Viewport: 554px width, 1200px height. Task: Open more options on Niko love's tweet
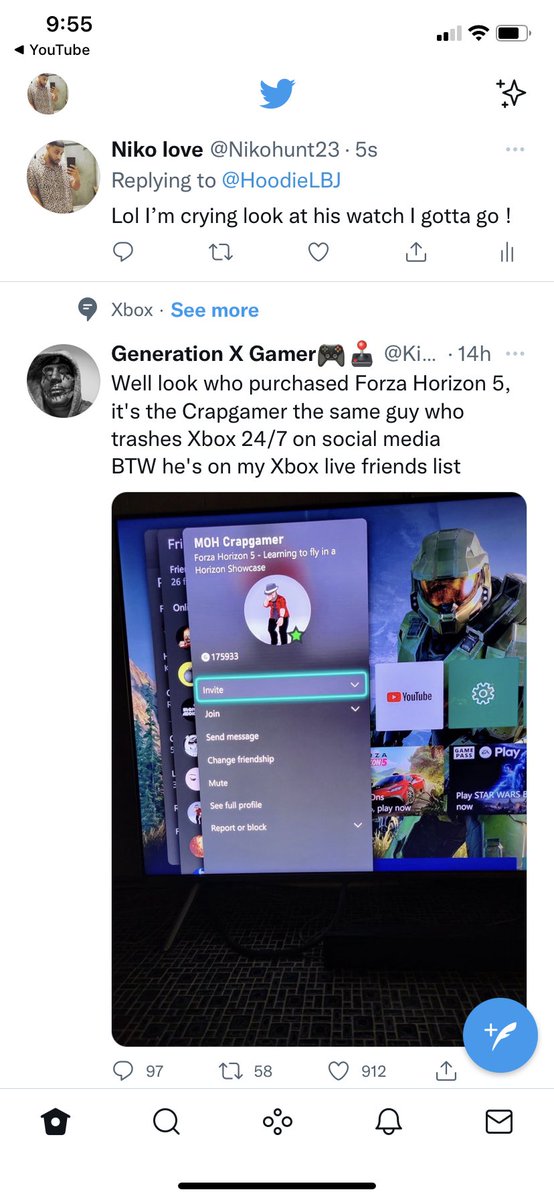coord(515,150)
